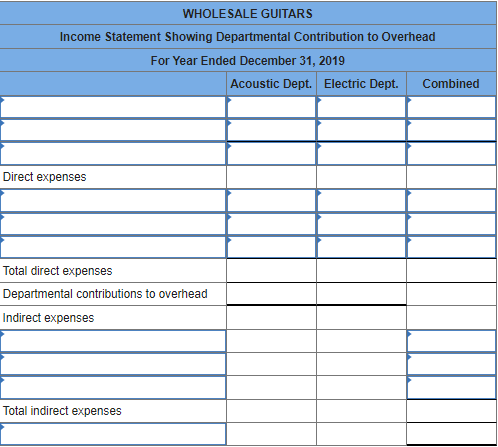Click Combined cell in the bottom row
This screenshot has height=447, width=498.
pos(451,434)
